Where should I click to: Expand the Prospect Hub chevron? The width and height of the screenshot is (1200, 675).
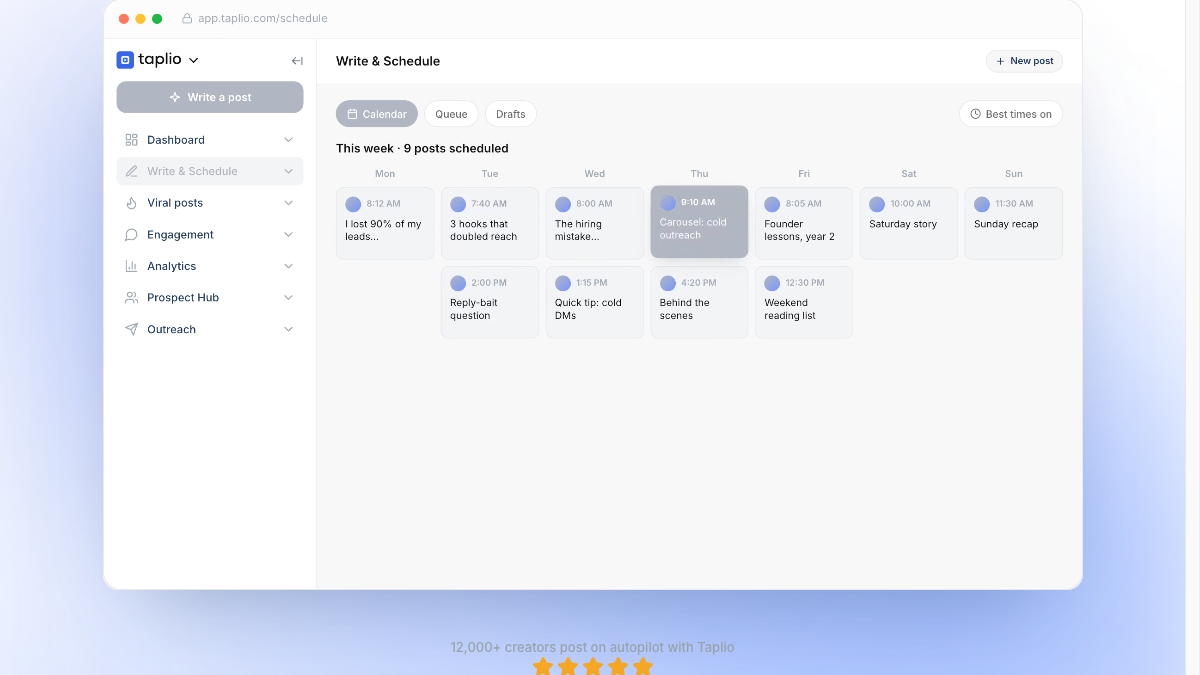pos(289,298)
